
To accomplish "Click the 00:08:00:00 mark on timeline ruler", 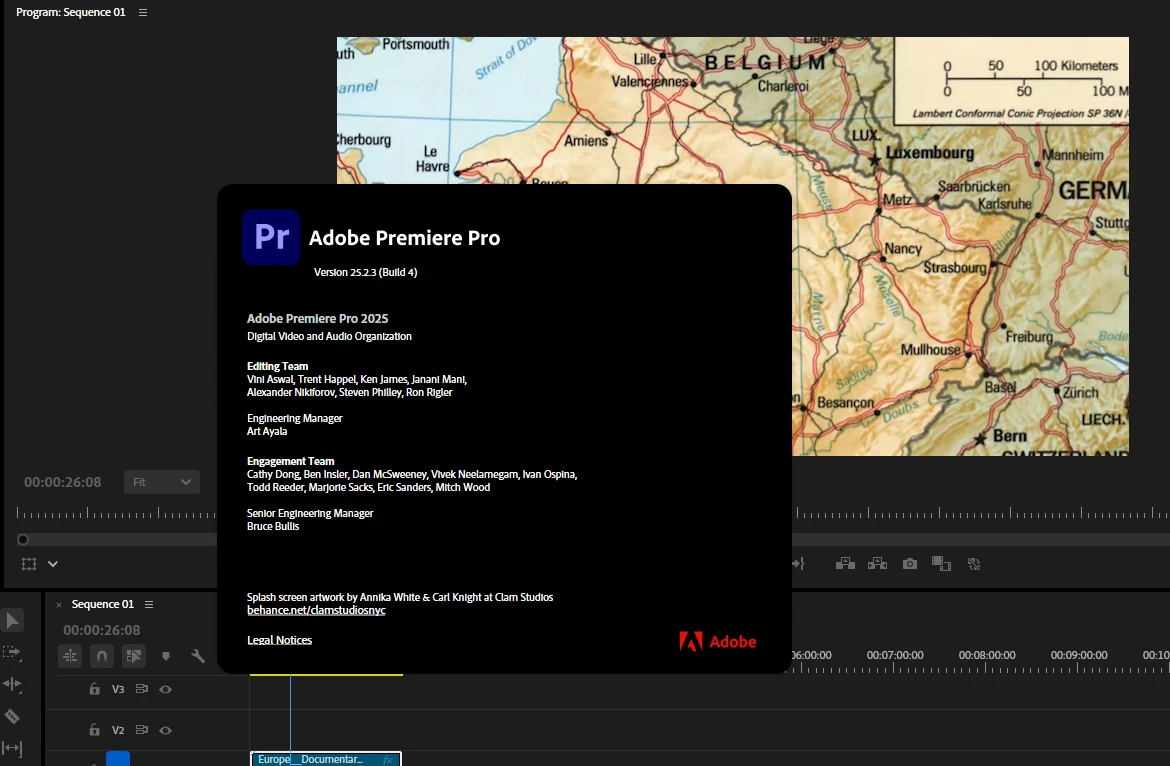I will click(986, 656).
